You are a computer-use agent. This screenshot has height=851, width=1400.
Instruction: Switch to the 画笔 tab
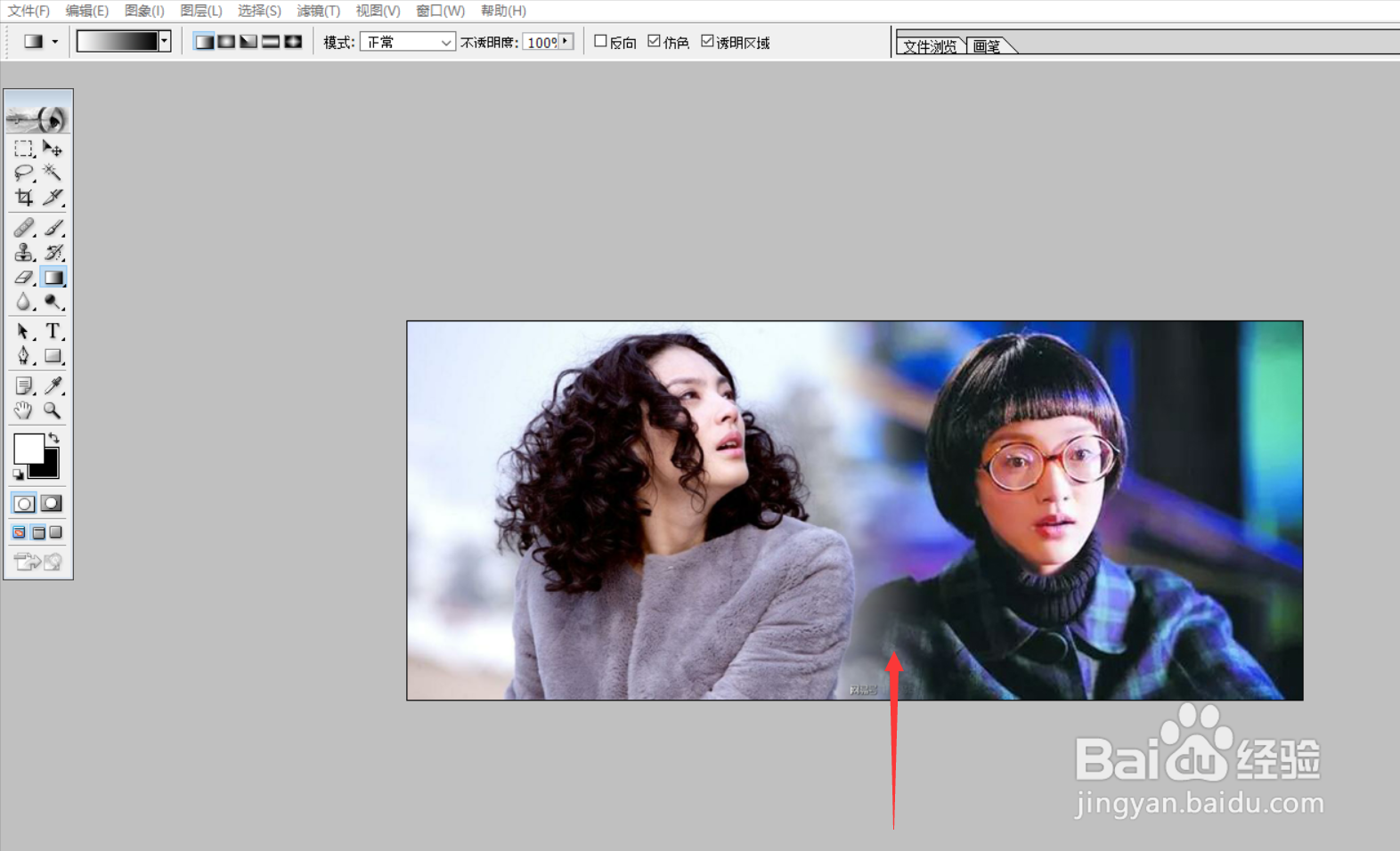987,46
